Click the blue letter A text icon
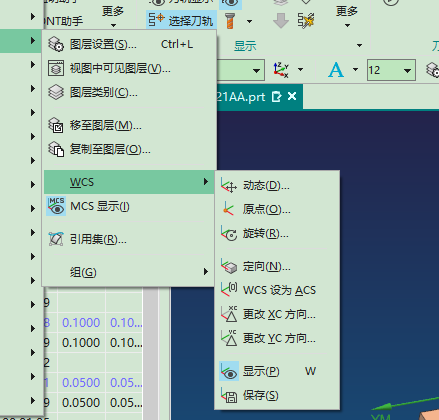The height and width of the screenshot is (420, 439). pos(336,70)
